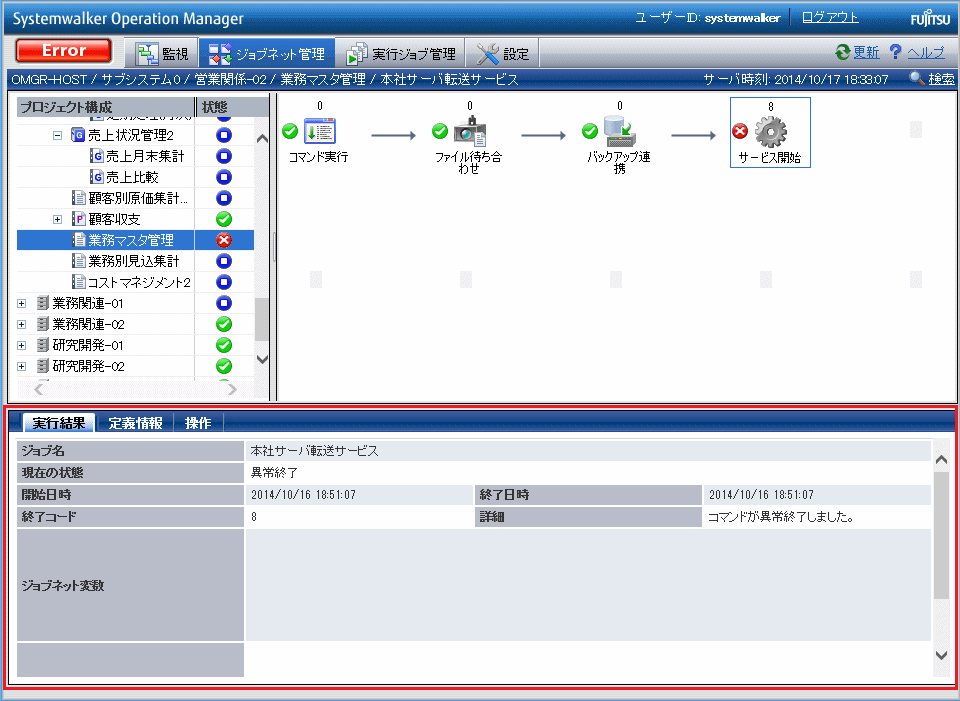Click details panel scroll up arrow
960x701 pixels.
click(942, 460)
